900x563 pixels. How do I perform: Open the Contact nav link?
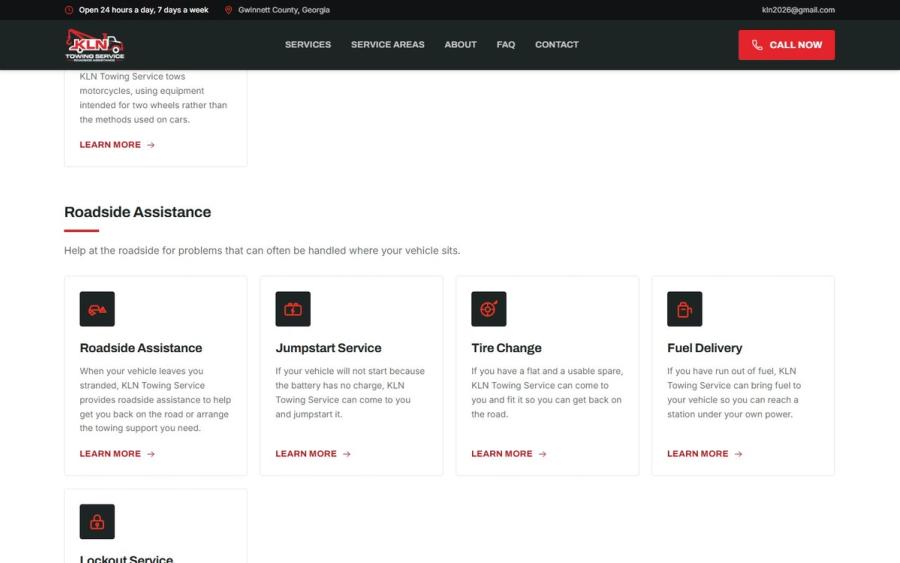point(557,45)
